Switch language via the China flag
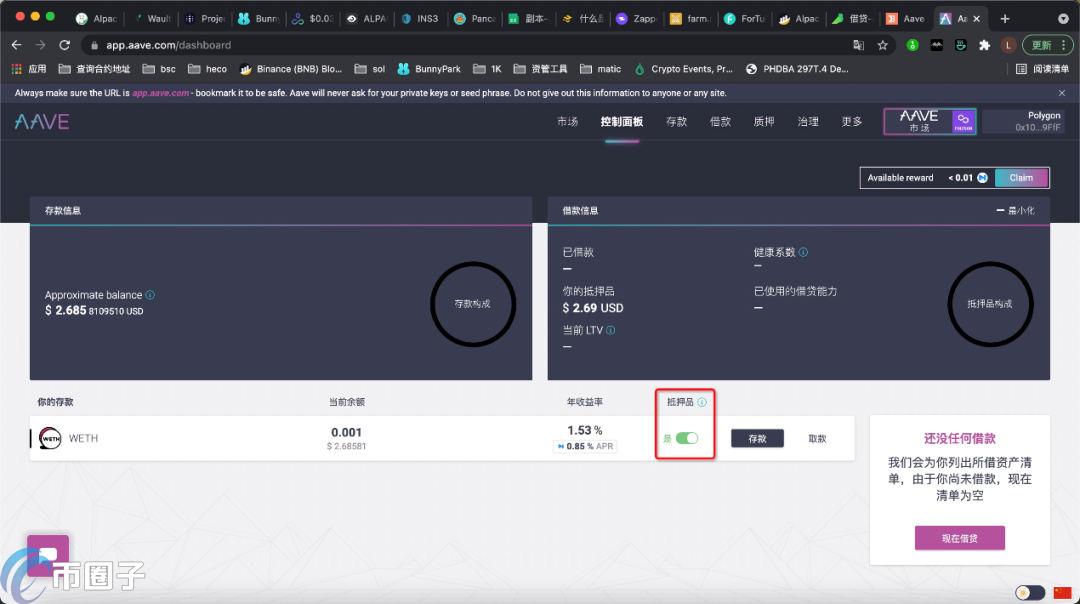 pos(1062,592)
